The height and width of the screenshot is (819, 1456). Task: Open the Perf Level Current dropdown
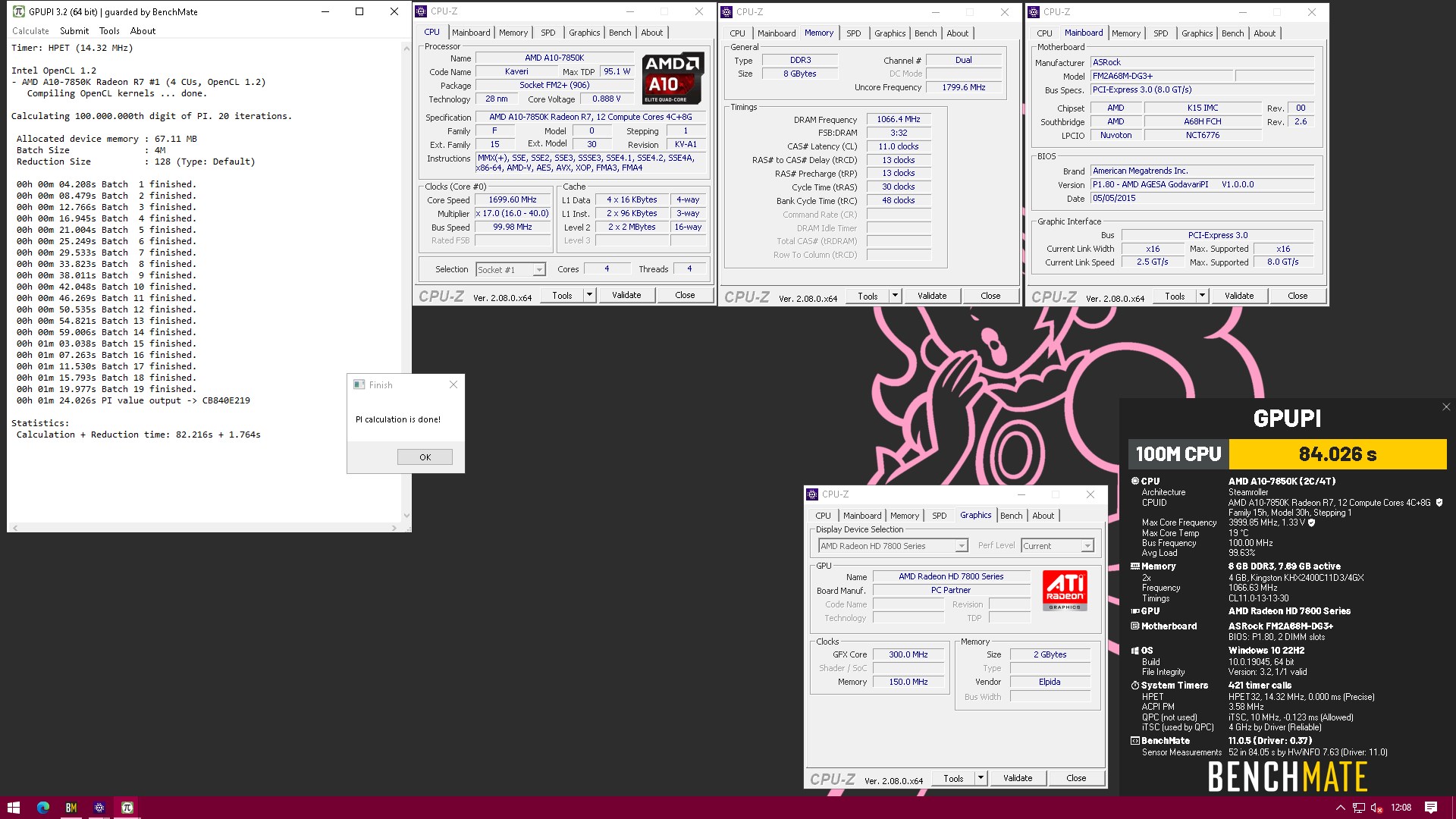pyautogui.click(x=1087, y=546)
